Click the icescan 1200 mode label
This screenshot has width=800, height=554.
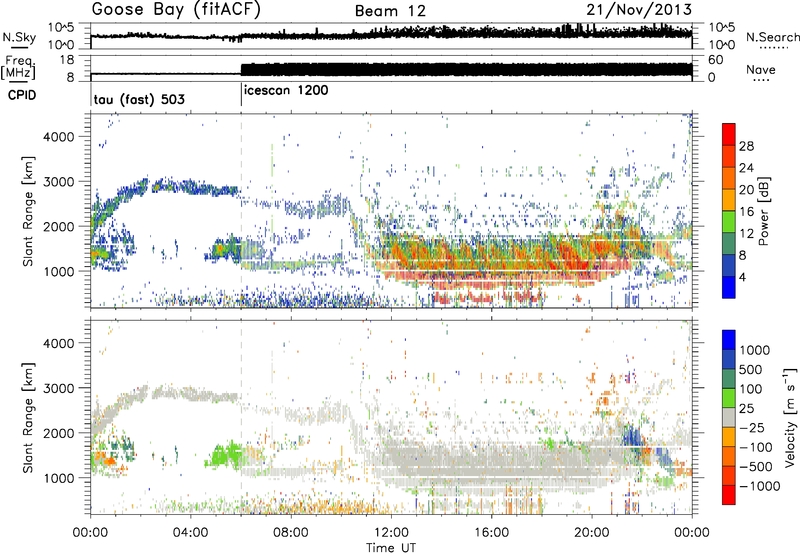point(286,91)
